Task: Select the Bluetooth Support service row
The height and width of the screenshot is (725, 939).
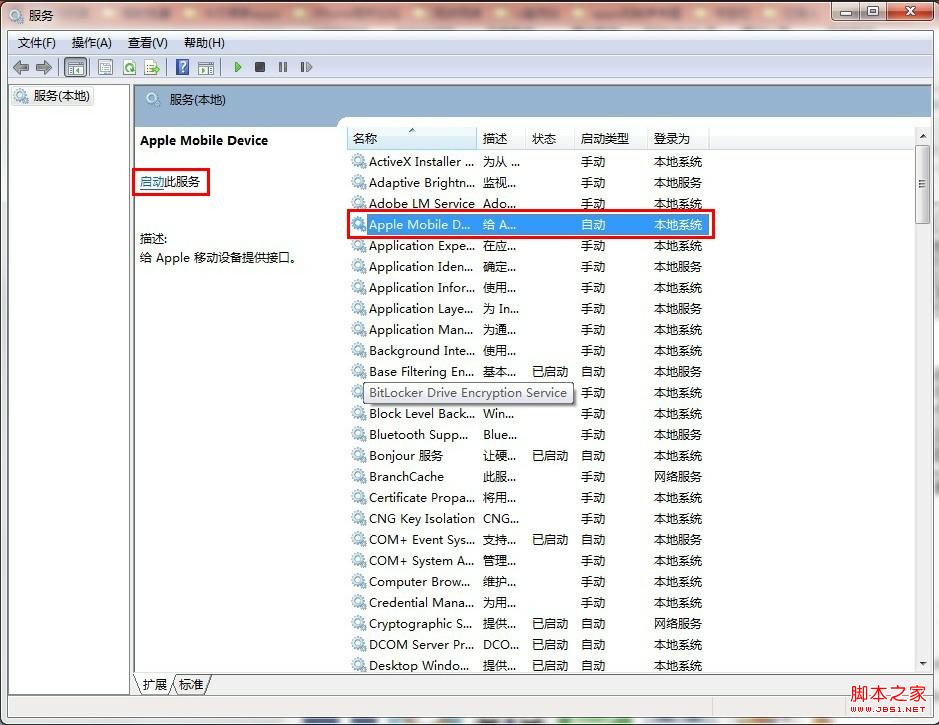Action: (x=528, y=435)
